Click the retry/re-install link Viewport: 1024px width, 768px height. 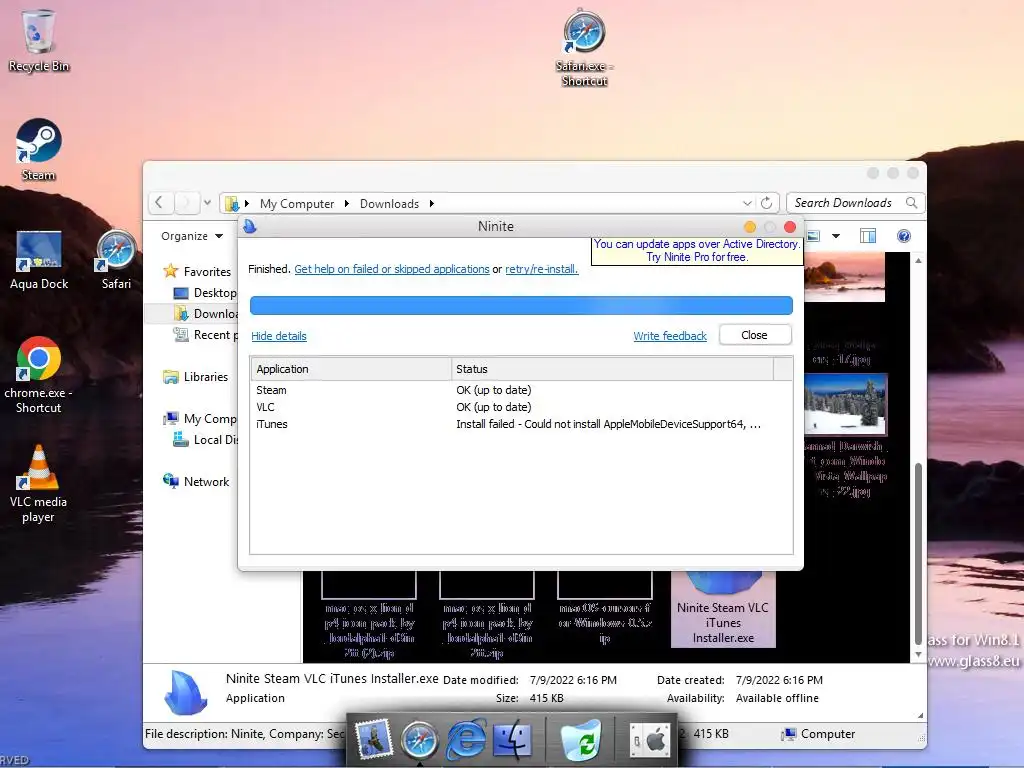pos(541,269)
